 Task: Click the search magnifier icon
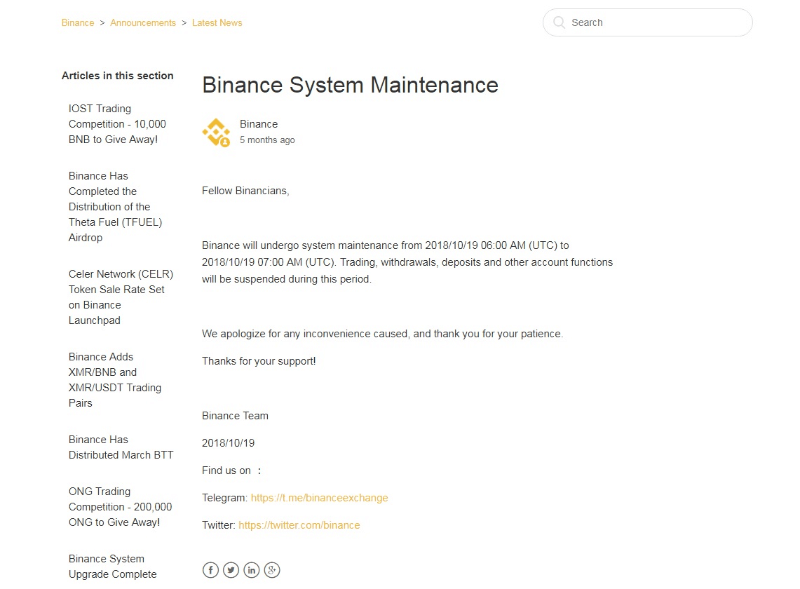(559, 22)
